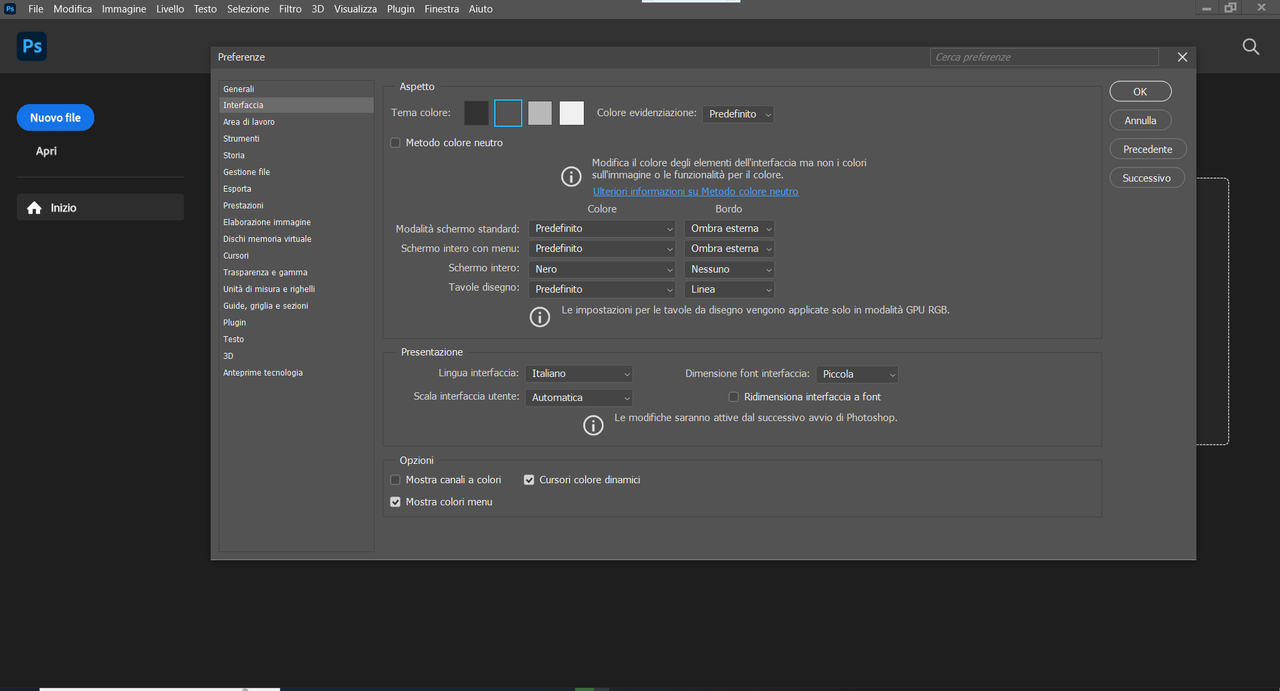This screenshot has width=1280, height=691.
Task: Click the small Ps icon in title bar
Action: tap(9, 8)
